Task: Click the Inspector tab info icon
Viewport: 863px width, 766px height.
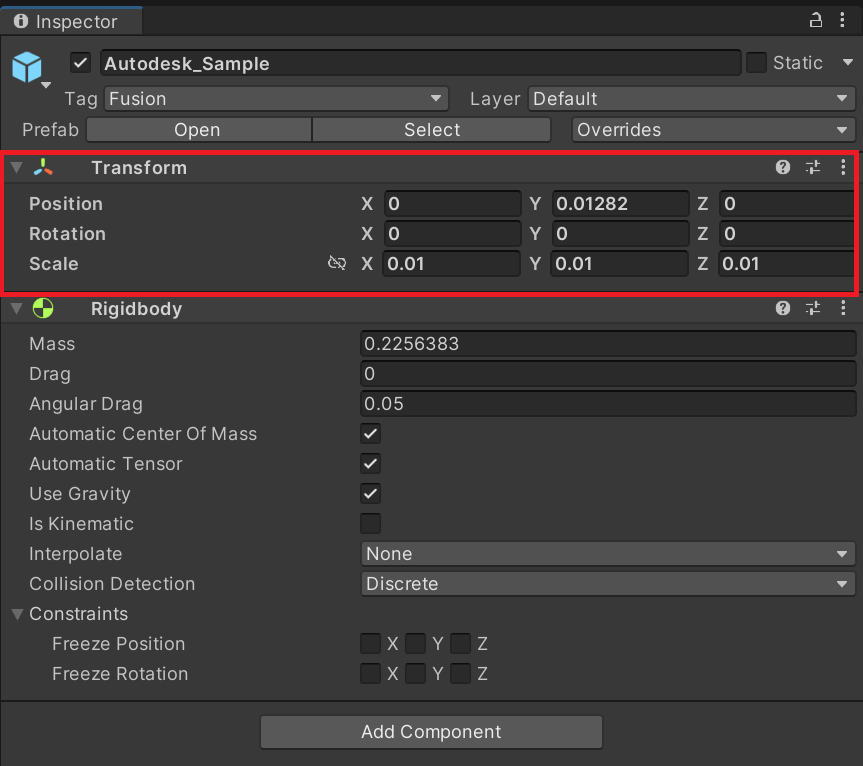Action: 21,21
